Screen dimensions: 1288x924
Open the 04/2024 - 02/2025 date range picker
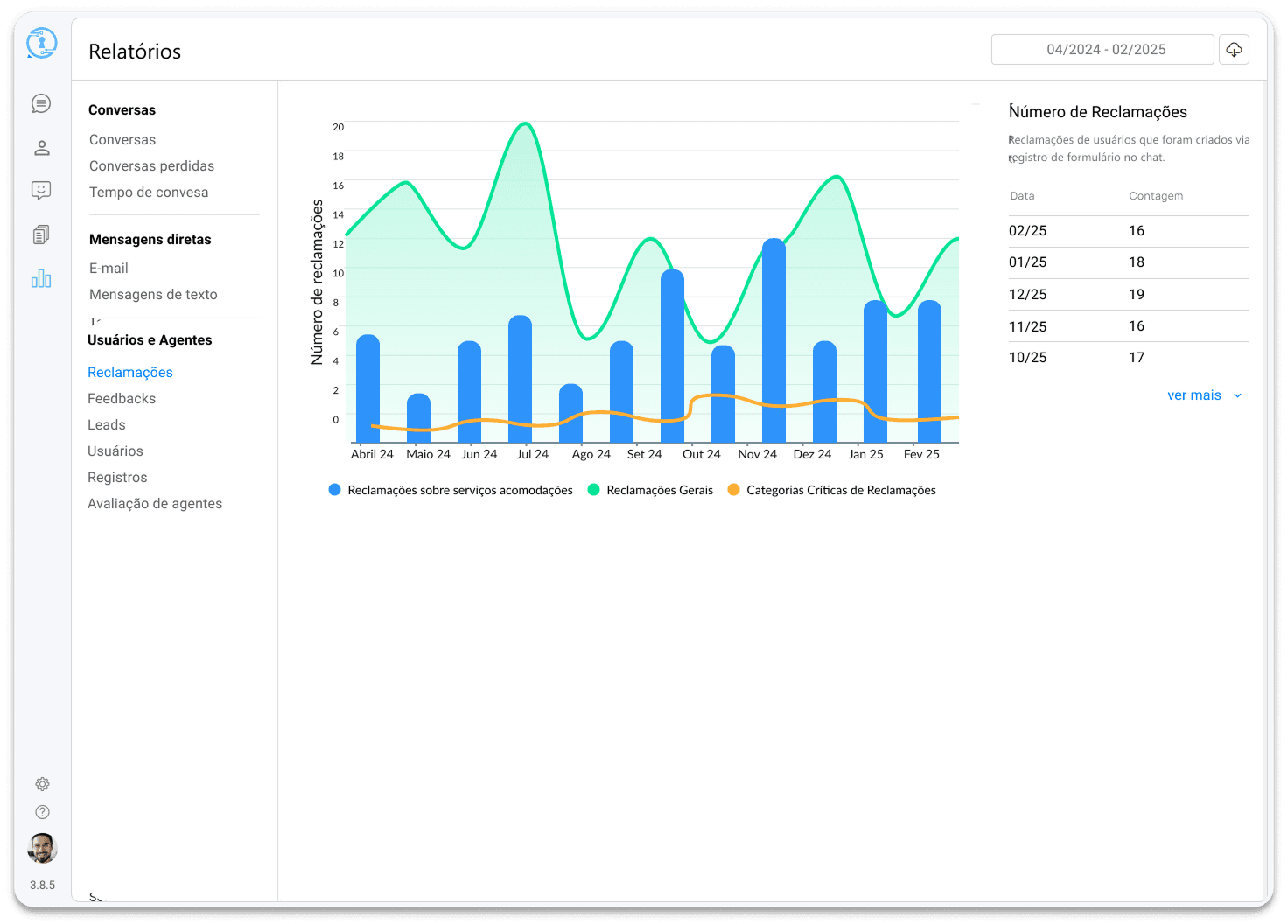(x=1102, y=50)
